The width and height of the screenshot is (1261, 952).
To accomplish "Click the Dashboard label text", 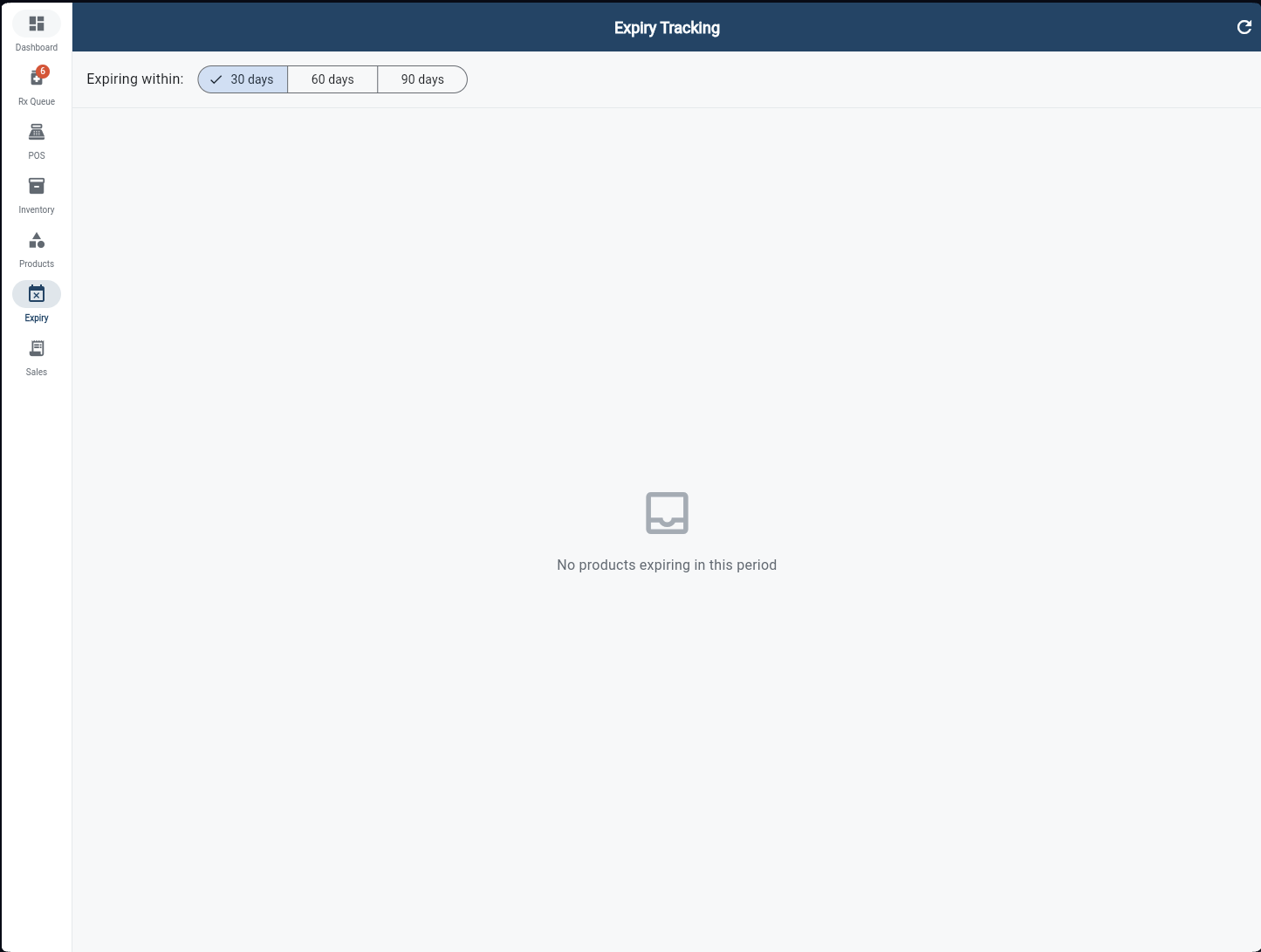I will [36, 47].
